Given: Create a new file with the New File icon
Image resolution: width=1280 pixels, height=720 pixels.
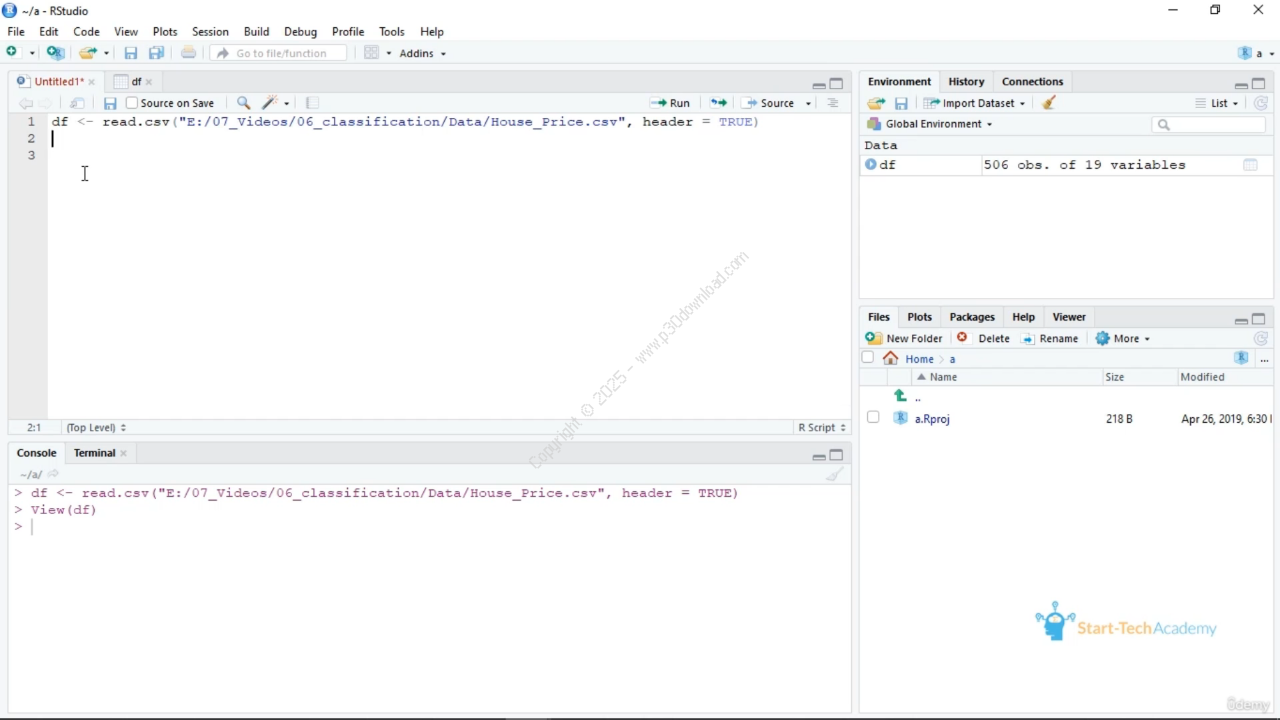Looking at the screenshot, I should [x=14, y=53].
